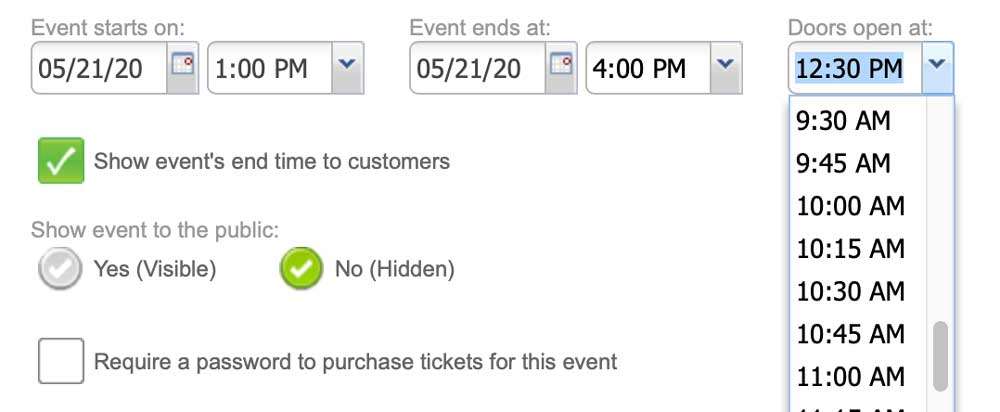Choose 9:30 AM from the doors list
Image resolution: width=1000 pixels, height=412 pixels.
click(858, 121)
